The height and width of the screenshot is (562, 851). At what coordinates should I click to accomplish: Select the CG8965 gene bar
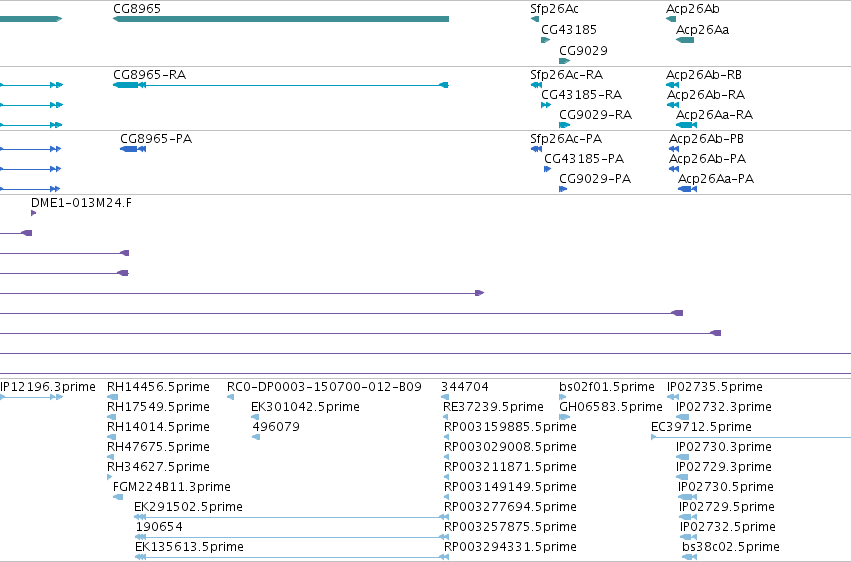tap(281, 19)
